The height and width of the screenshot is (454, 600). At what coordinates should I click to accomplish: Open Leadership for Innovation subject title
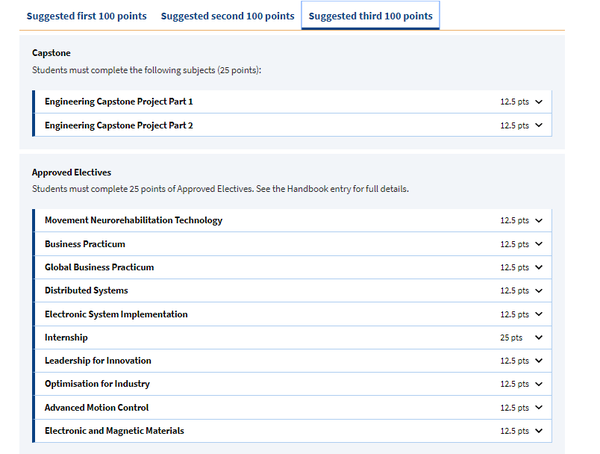point(98,361)
